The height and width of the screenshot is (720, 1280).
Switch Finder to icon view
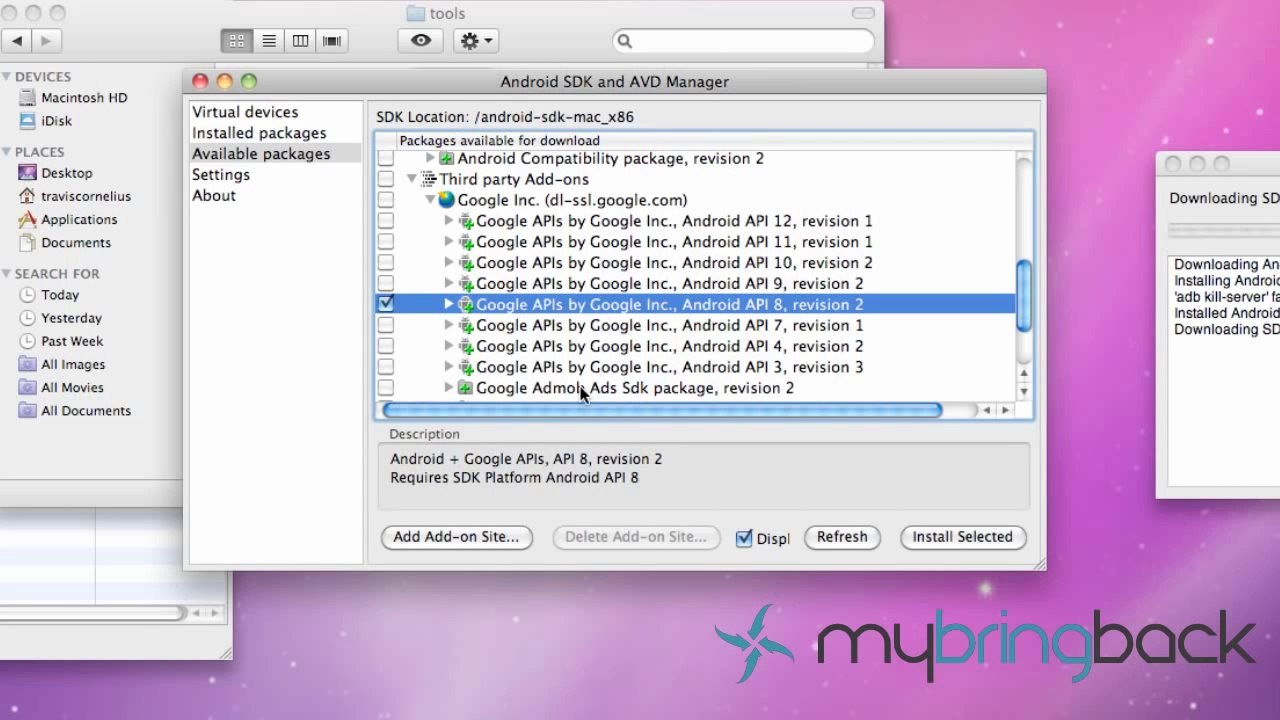tap(237, 41)
